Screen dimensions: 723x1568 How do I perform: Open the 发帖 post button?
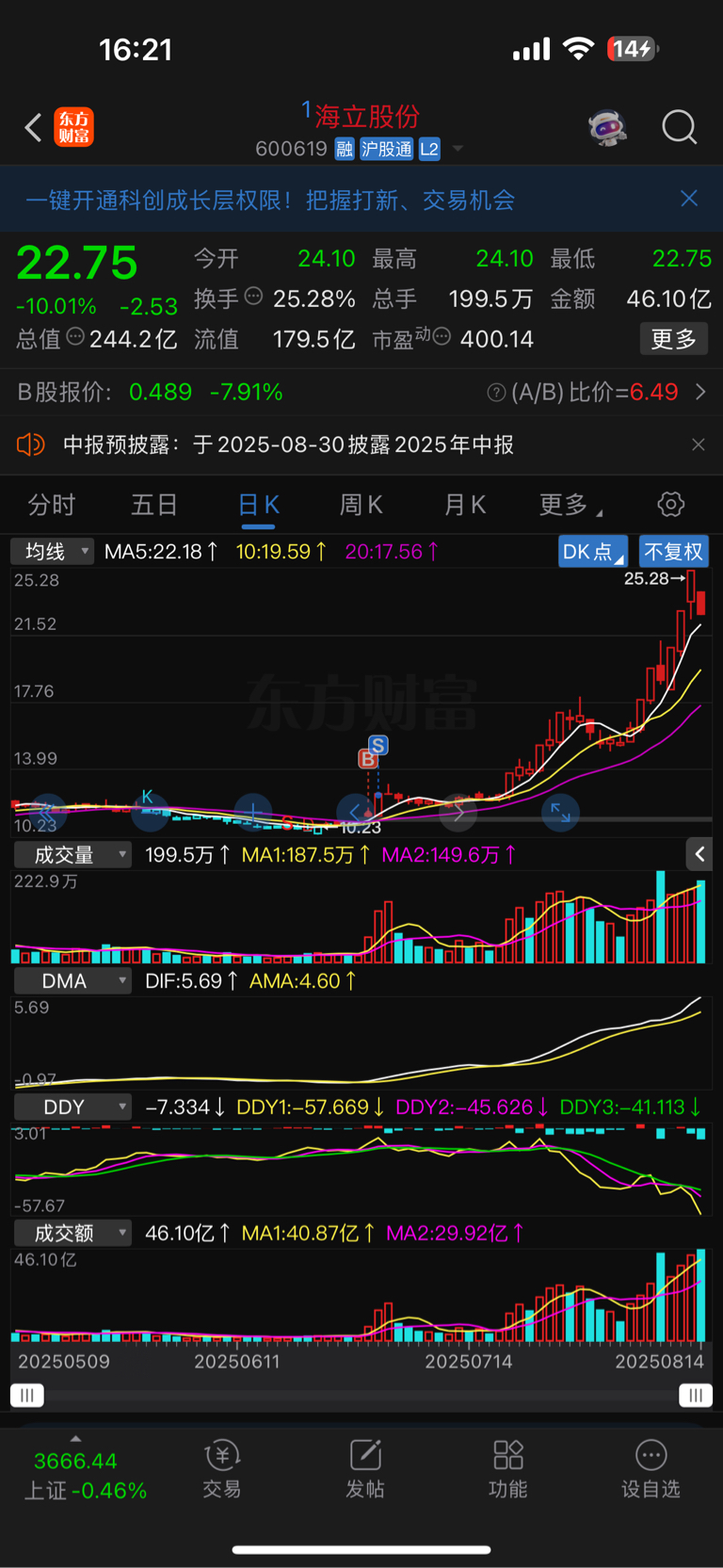click(365, 1468)
